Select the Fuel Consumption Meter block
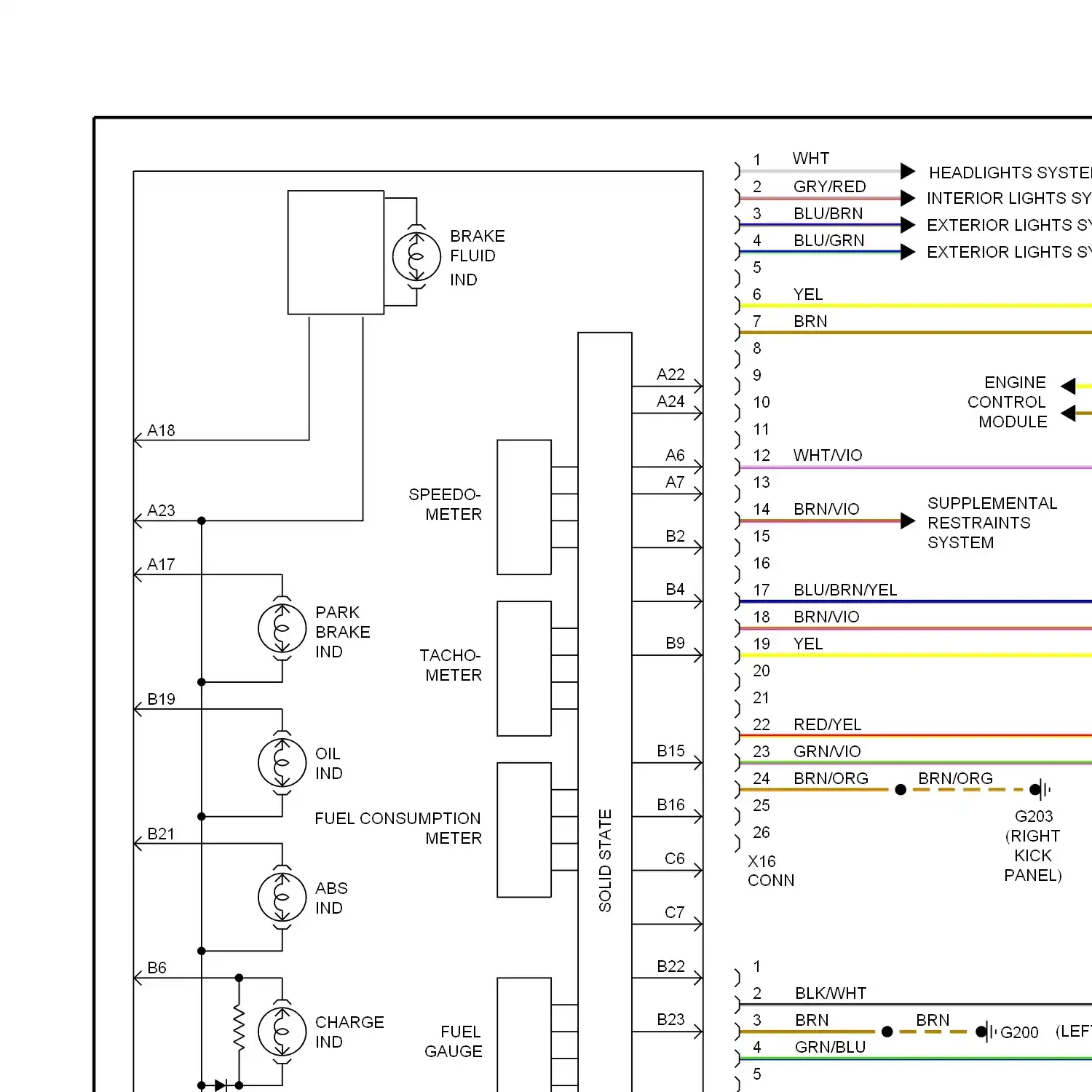Viewport: 1092px width, 1092px height. click(524, 830)
